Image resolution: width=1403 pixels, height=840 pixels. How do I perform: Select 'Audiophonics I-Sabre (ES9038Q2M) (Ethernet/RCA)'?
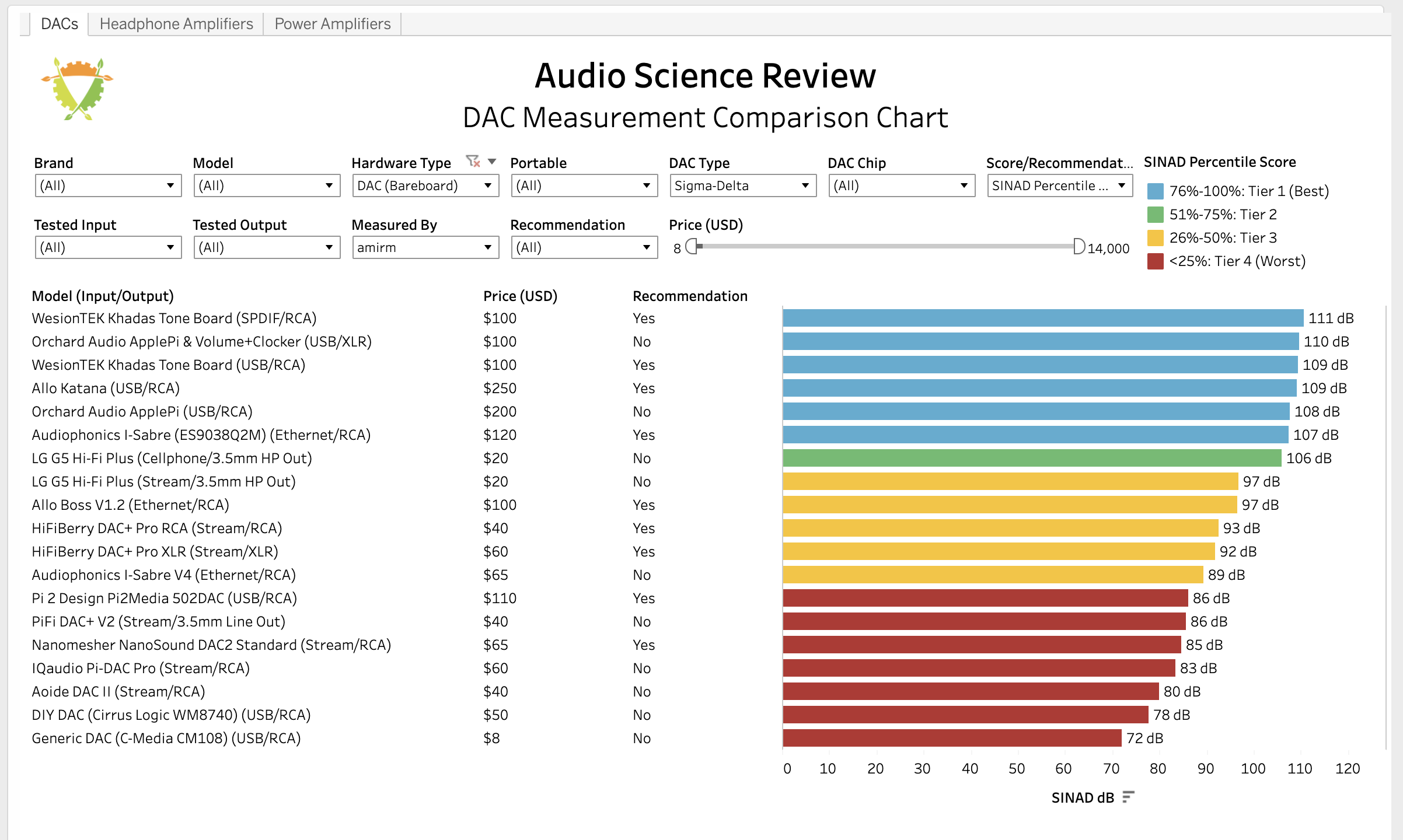point(201,435)
